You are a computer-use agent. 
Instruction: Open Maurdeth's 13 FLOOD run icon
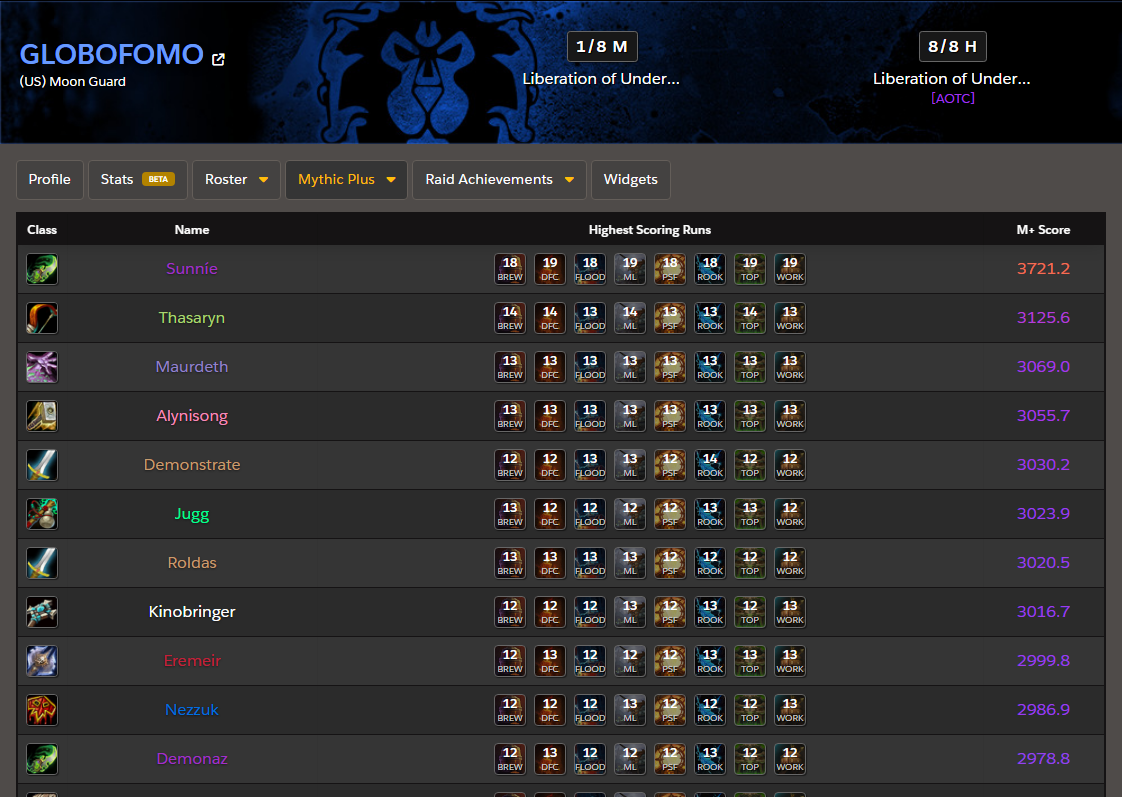pos(590,367)
